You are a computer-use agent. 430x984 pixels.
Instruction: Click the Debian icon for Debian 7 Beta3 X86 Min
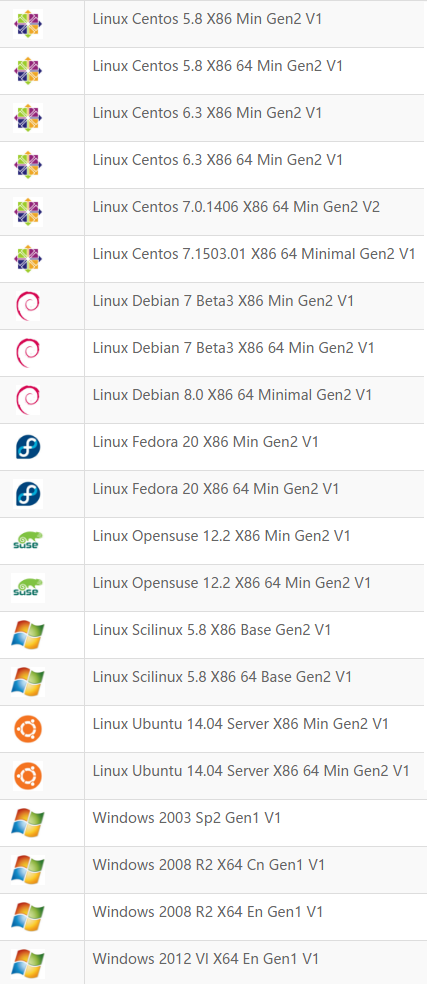click(28, 306)
